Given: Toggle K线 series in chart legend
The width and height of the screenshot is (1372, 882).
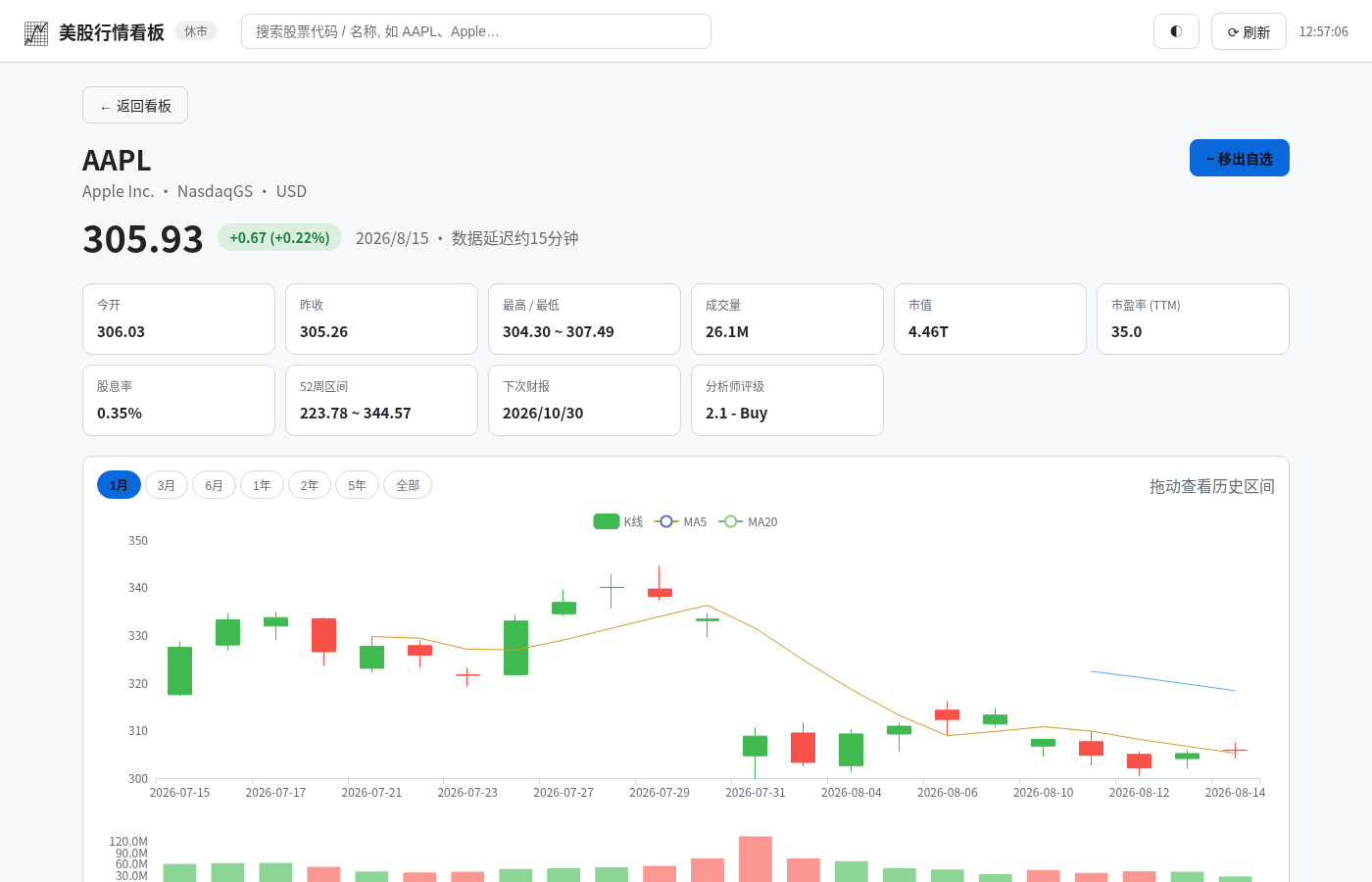Looking at the screenshot, I should coord(618,521).
